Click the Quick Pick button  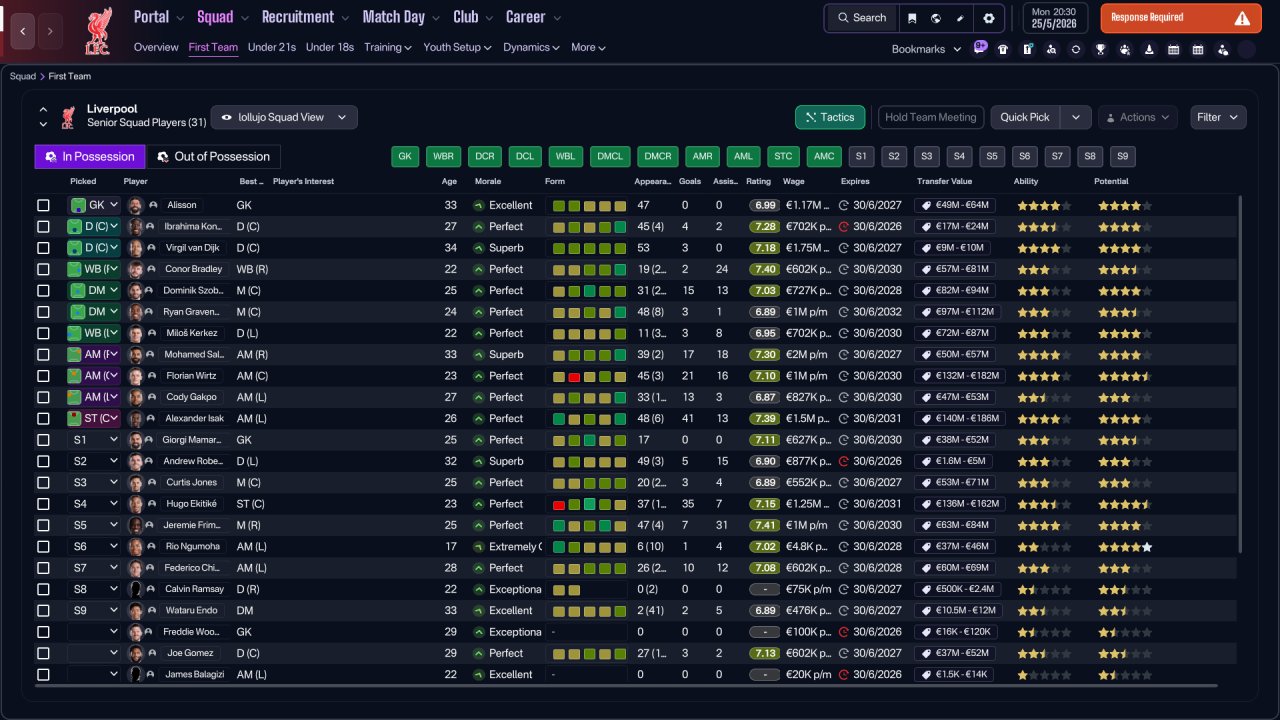point(1025,117)
